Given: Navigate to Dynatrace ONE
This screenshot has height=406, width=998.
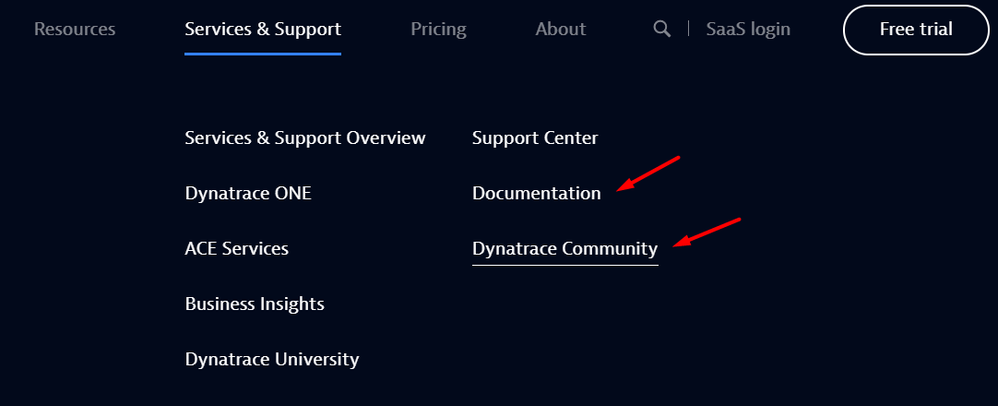Looking at the screenshot, I should (x=248, y=193).
